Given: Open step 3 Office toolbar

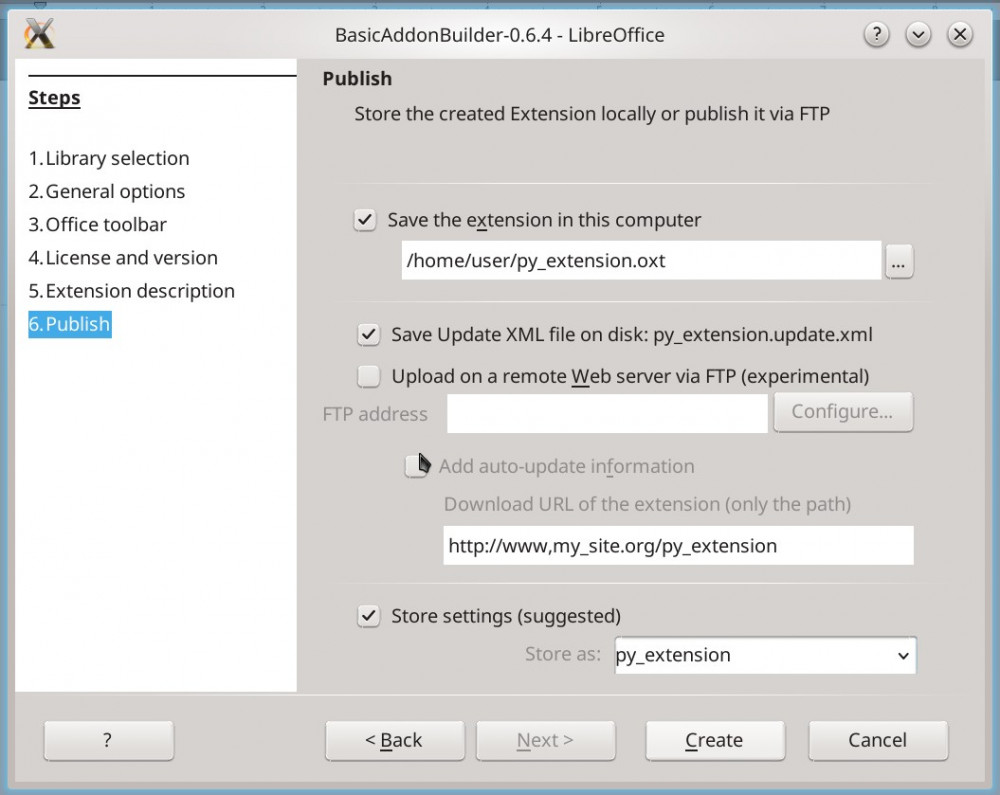Looking at the screenshot, I should [97, 224].
